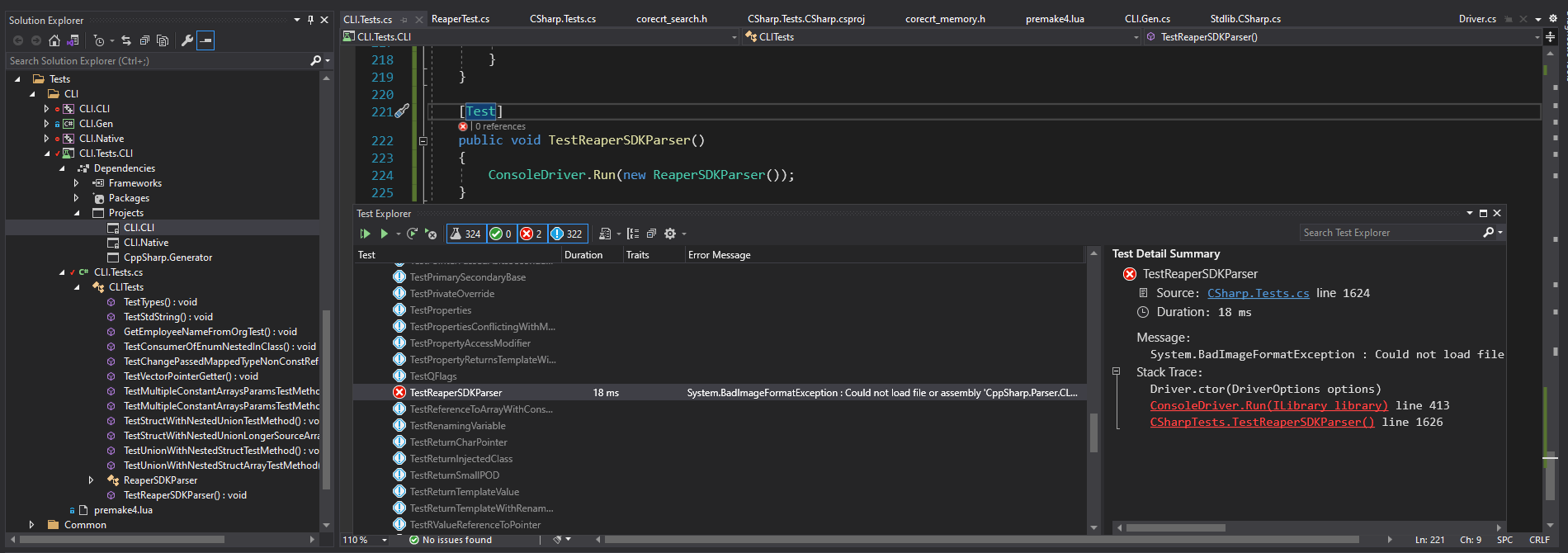The image size is (1568, 553).
Task: Click Sync with Active Document icon
Action: (x=126, y=40)
